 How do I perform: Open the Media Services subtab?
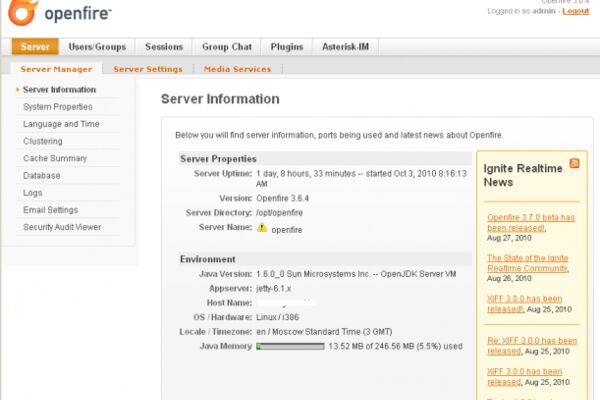pyautogui.click(x=237, y=69)
